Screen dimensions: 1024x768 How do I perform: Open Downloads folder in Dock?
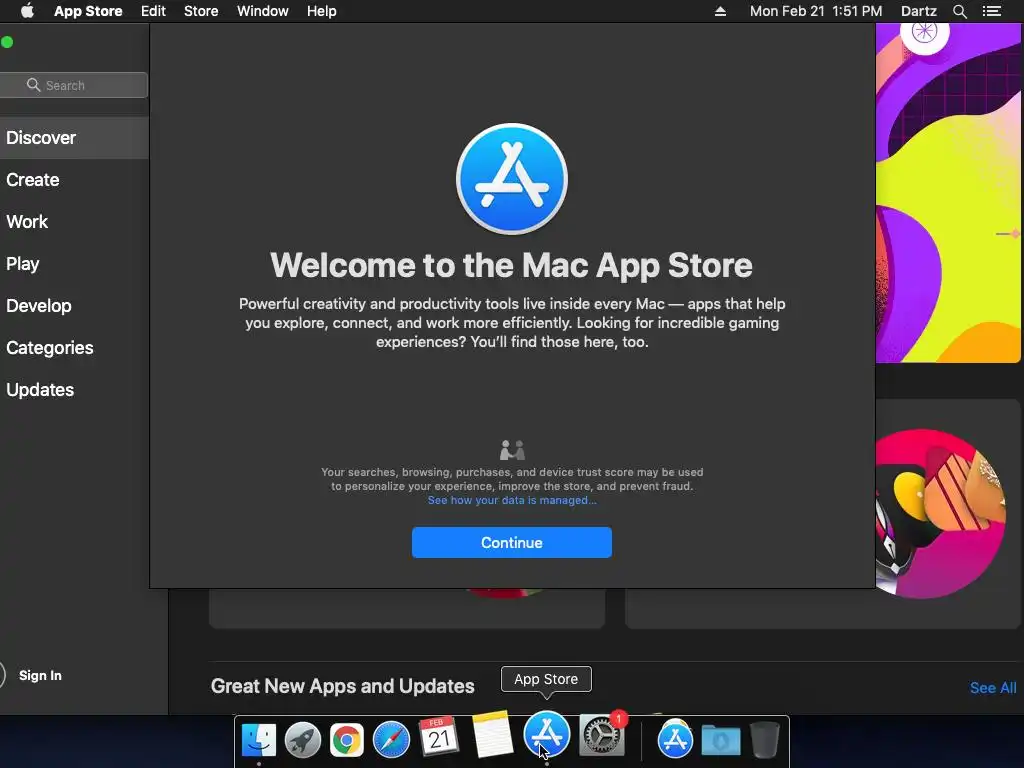[x=721, y=741]
